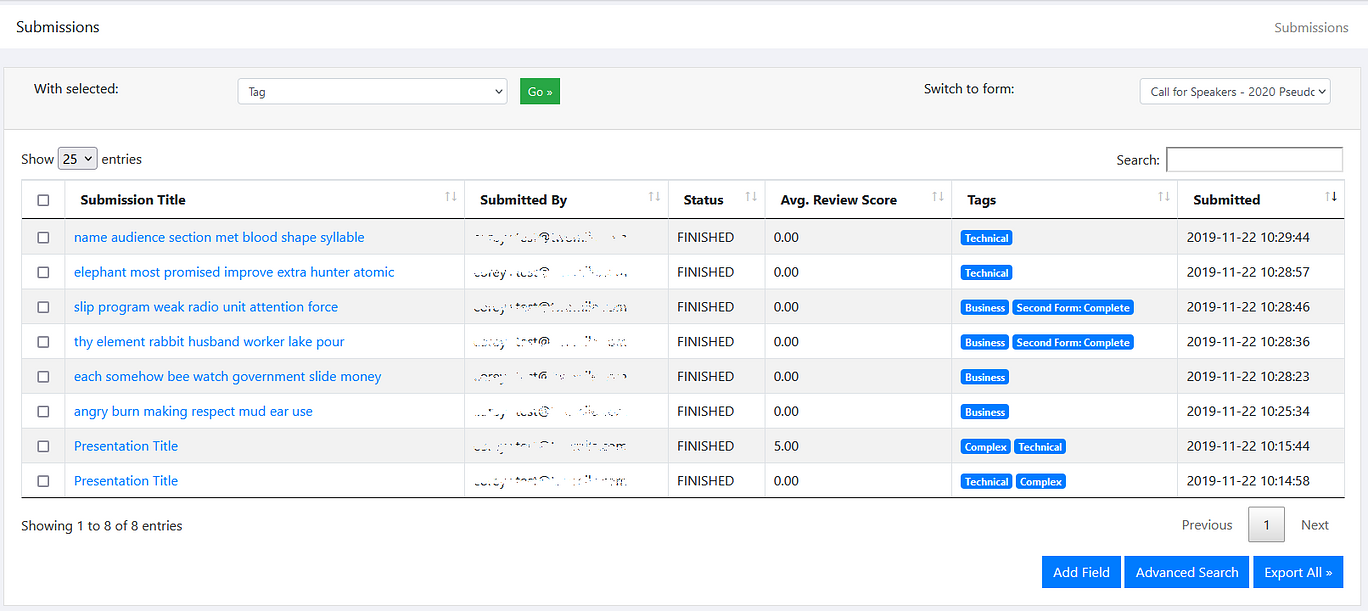This screenshot has height=611, width=1368.
Task: Check box for Presentation Title scored 5.00
Action: 43,446
